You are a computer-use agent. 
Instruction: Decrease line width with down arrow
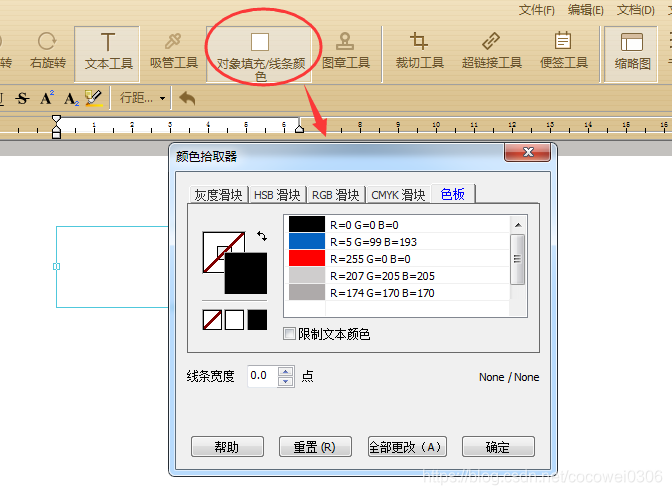285,381
